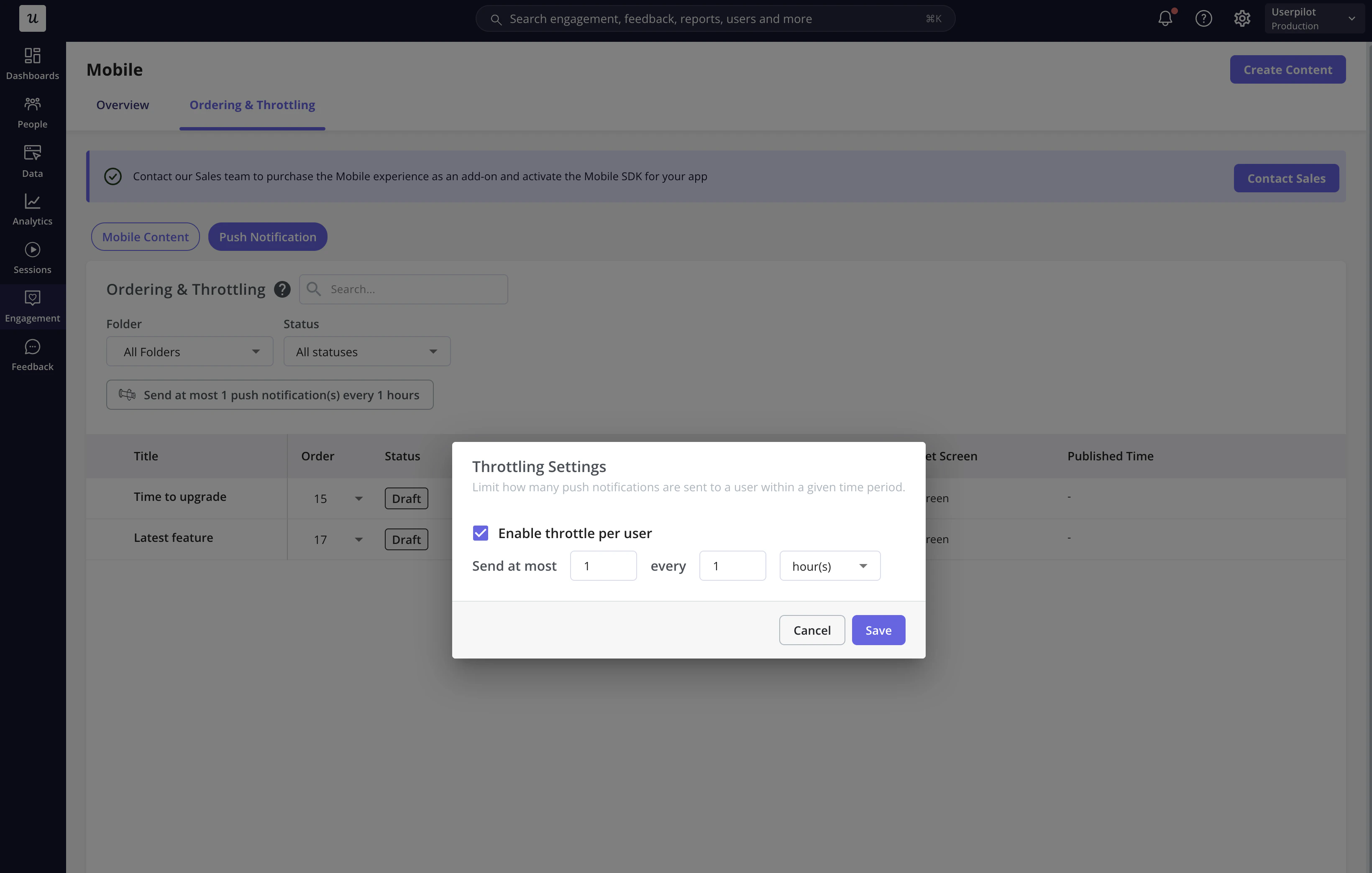This screenshot has height=873, width=1372.
Task: Open Dashboards from the sidebar
Action: [x=33, y=63]
